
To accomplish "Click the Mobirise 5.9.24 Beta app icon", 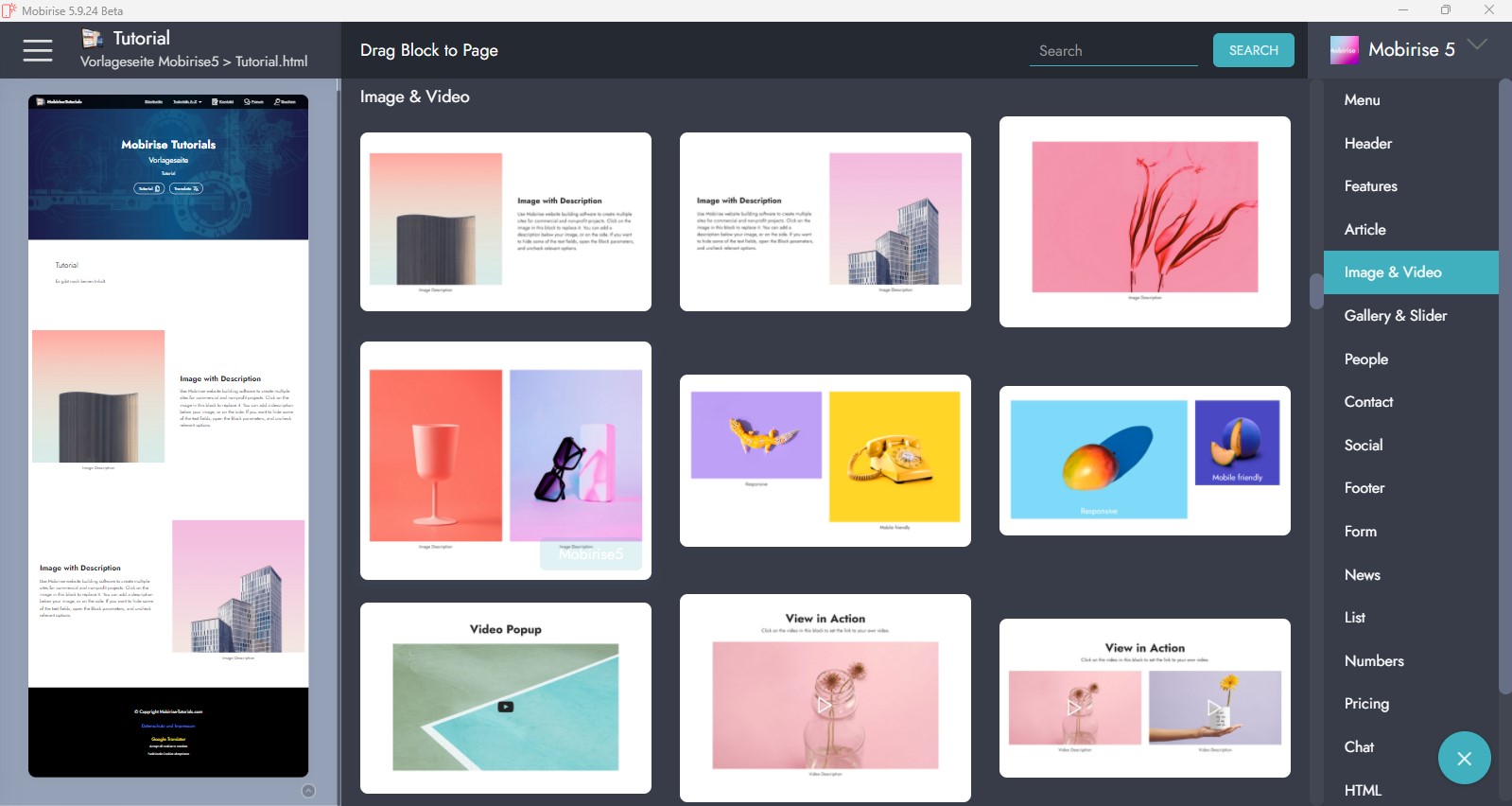I will (9, 10).
